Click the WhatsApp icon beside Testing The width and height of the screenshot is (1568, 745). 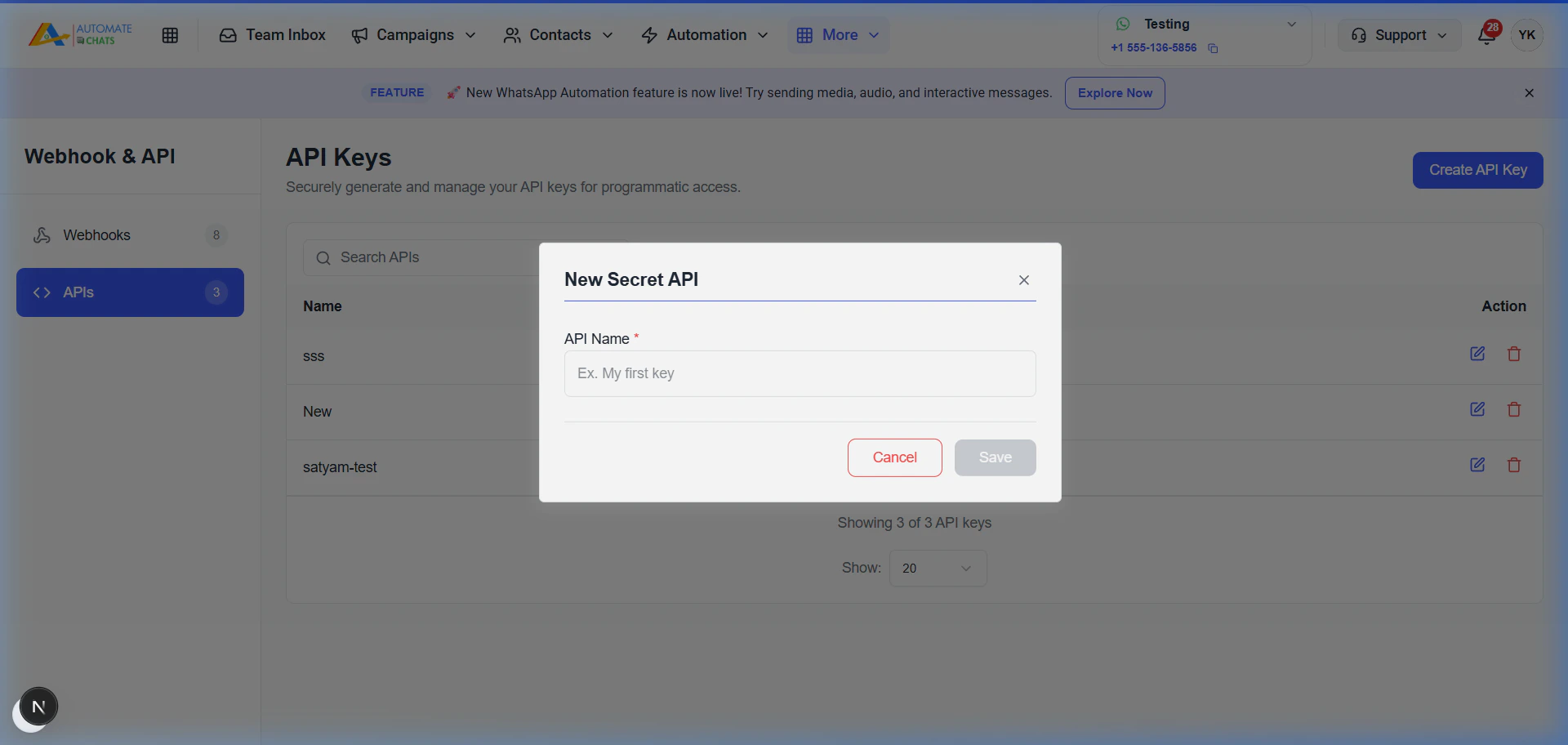click(x=1123, y=25)
